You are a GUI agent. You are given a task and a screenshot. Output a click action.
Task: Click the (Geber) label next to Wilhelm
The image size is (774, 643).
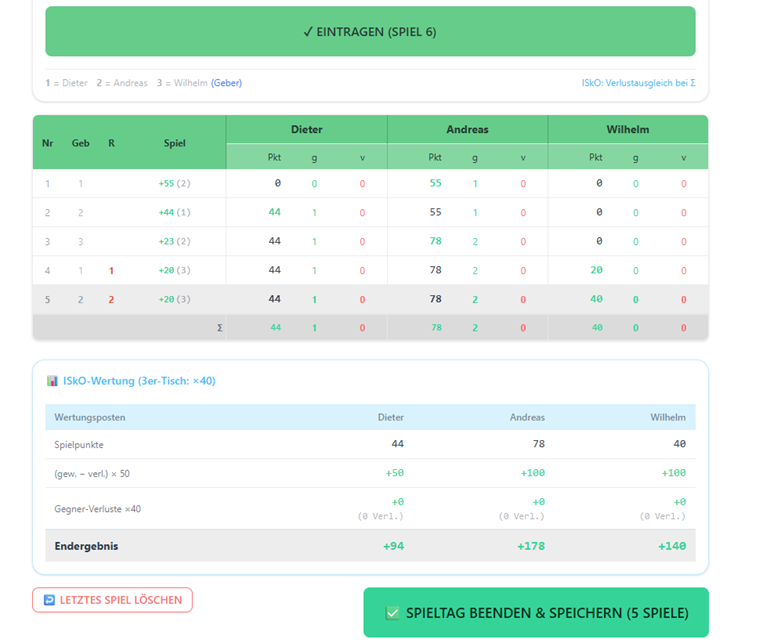tap(227, 83)
